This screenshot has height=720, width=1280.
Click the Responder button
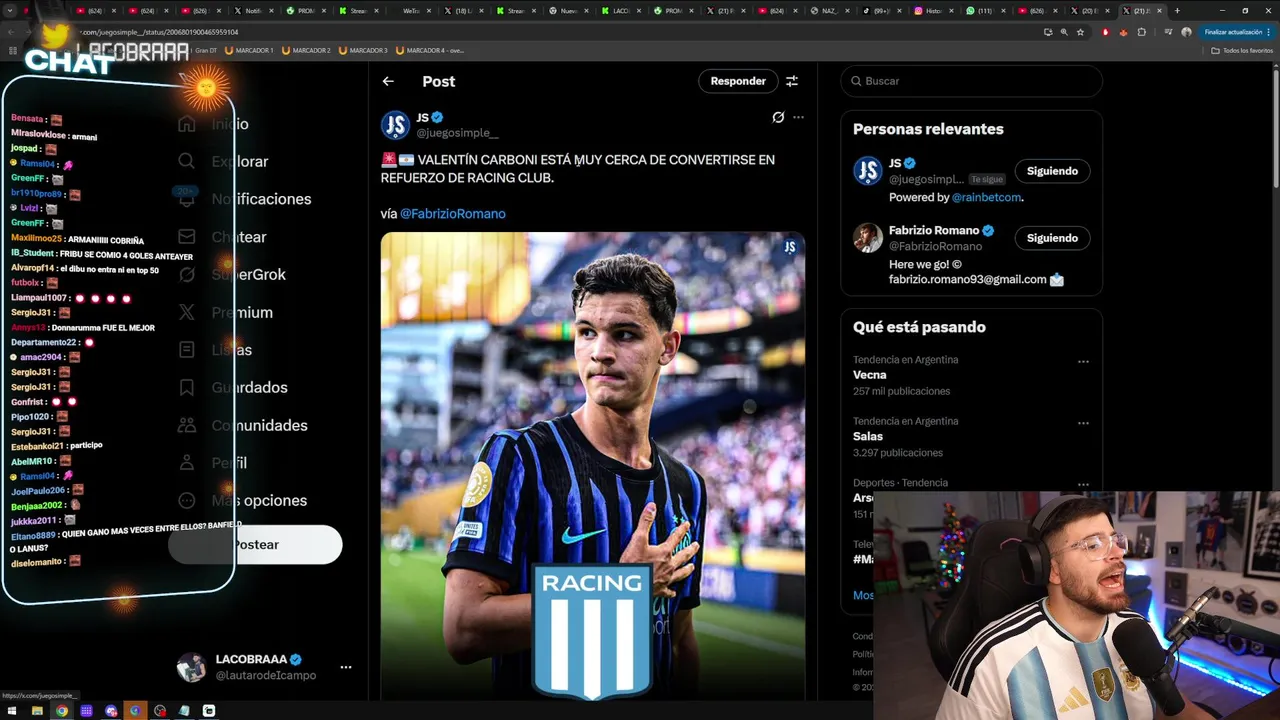click(x=738, y=81)
